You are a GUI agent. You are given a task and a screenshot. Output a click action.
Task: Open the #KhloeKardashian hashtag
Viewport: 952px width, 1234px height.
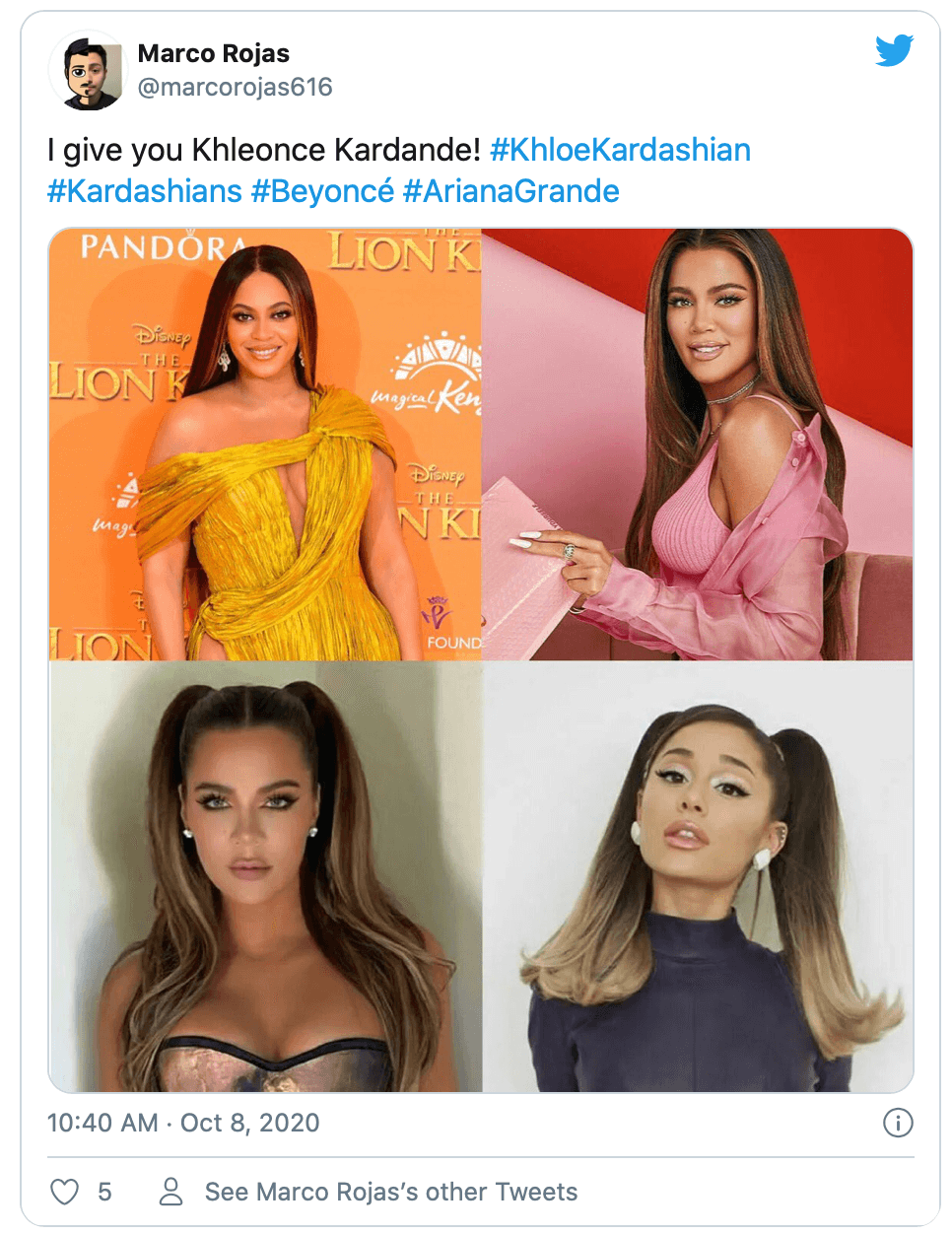pyautogui.click(x=620, y=150)
